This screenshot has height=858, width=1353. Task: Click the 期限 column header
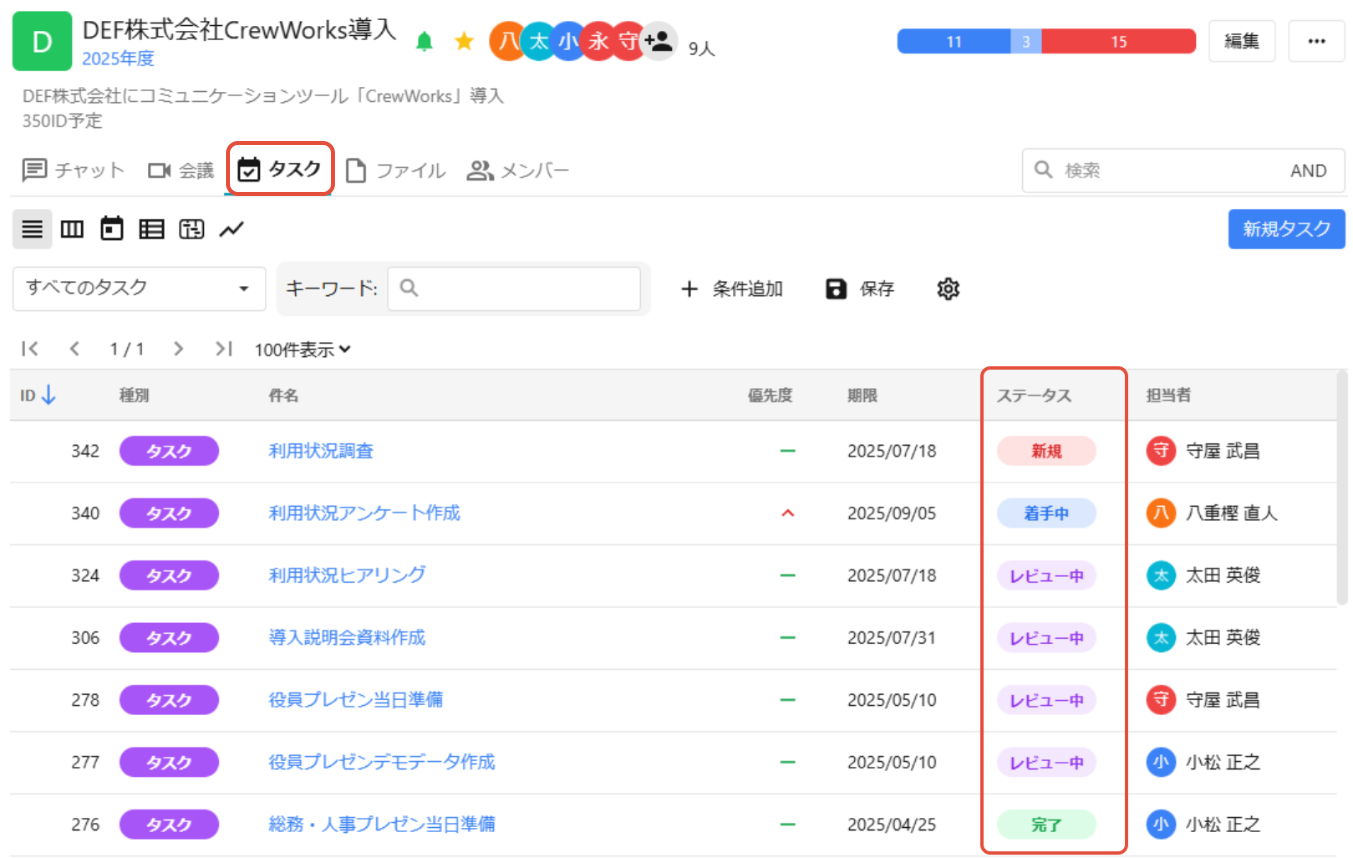862,395
